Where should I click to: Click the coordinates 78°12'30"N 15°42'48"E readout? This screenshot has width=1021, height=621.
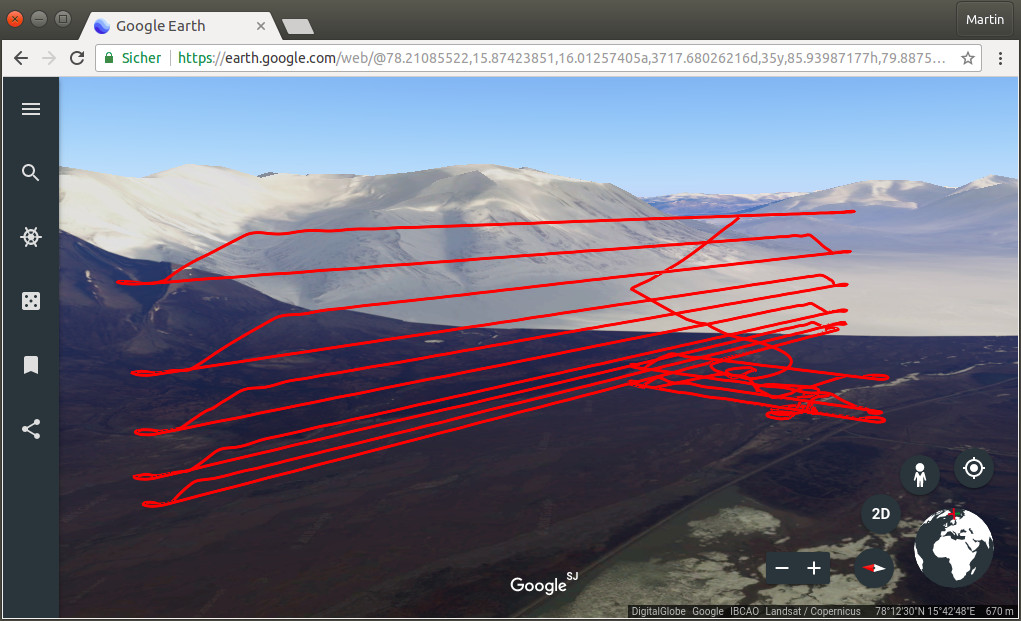tap(925, 611)
